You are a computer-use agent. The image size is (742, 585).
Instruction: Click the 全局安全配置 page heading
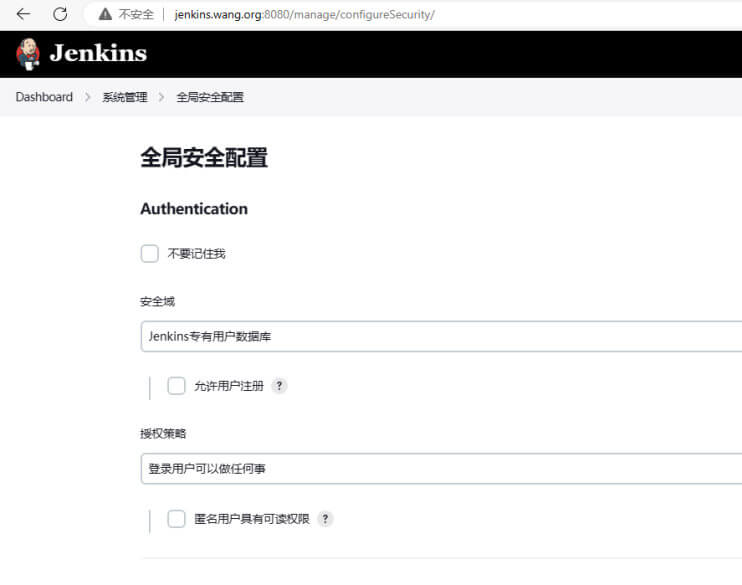point(204,157)
